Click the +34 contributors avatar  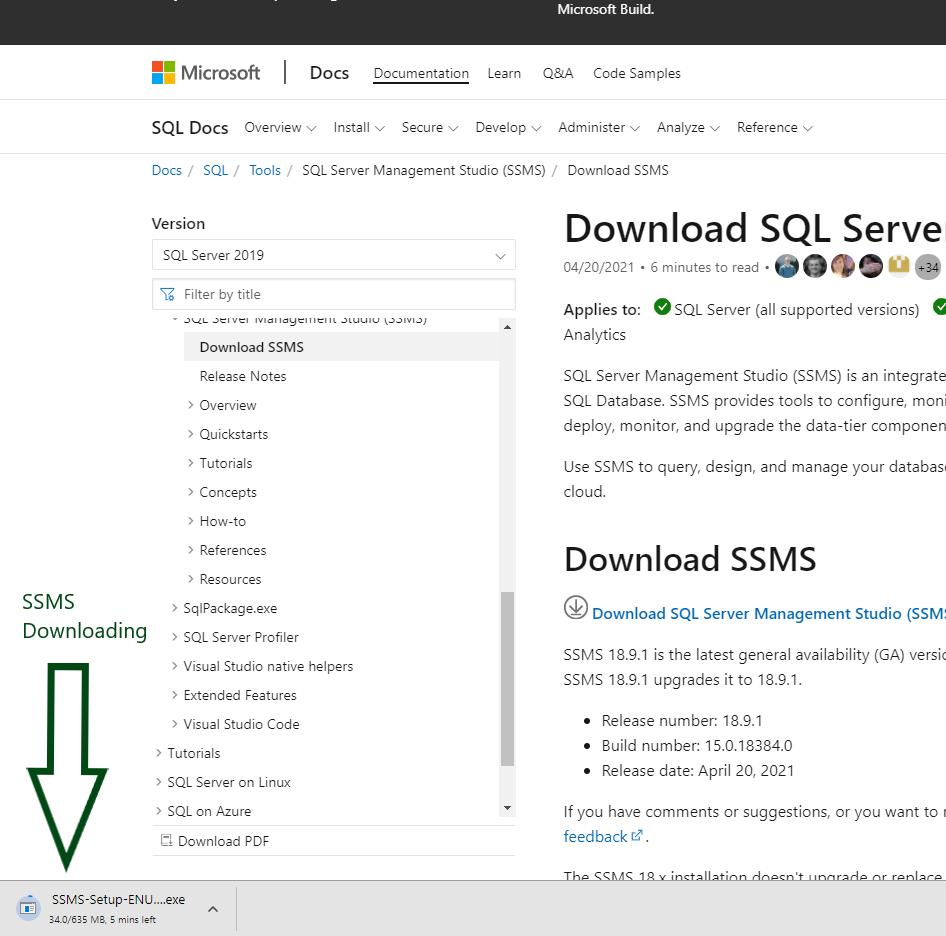[x=928, y=266]
